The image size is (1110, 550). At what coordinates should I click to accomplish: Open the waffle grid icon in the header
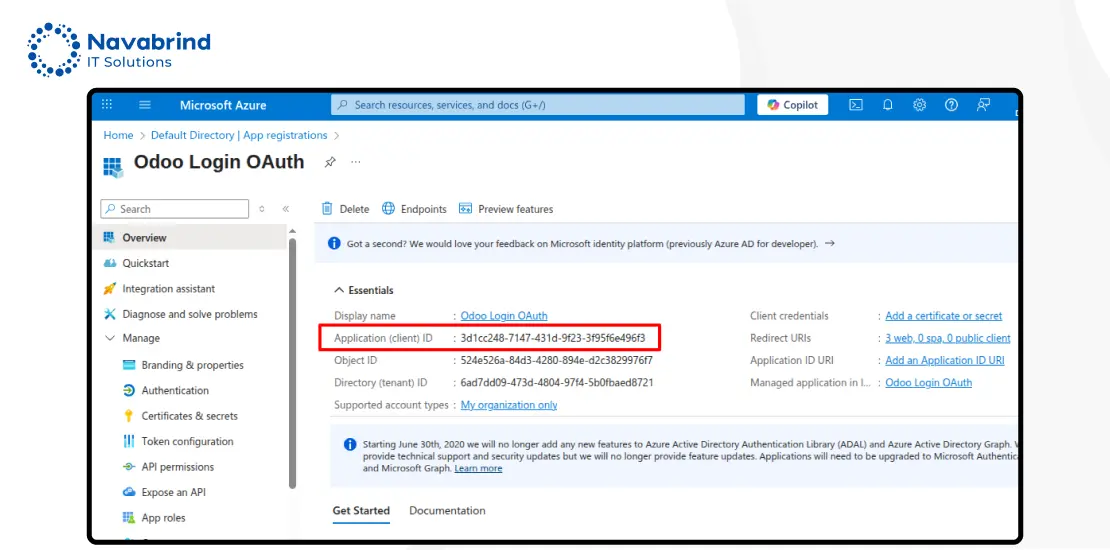108,105
